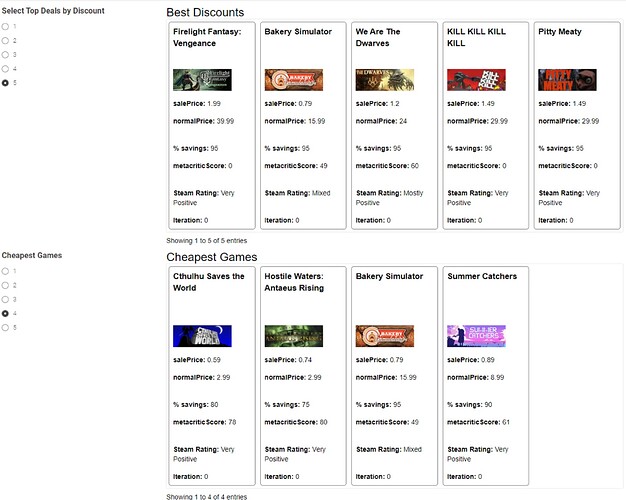Open Bakery Simulator thumbnail in Cheapest Games
This screenshot has width=626, height=500.
pos(385,336)
